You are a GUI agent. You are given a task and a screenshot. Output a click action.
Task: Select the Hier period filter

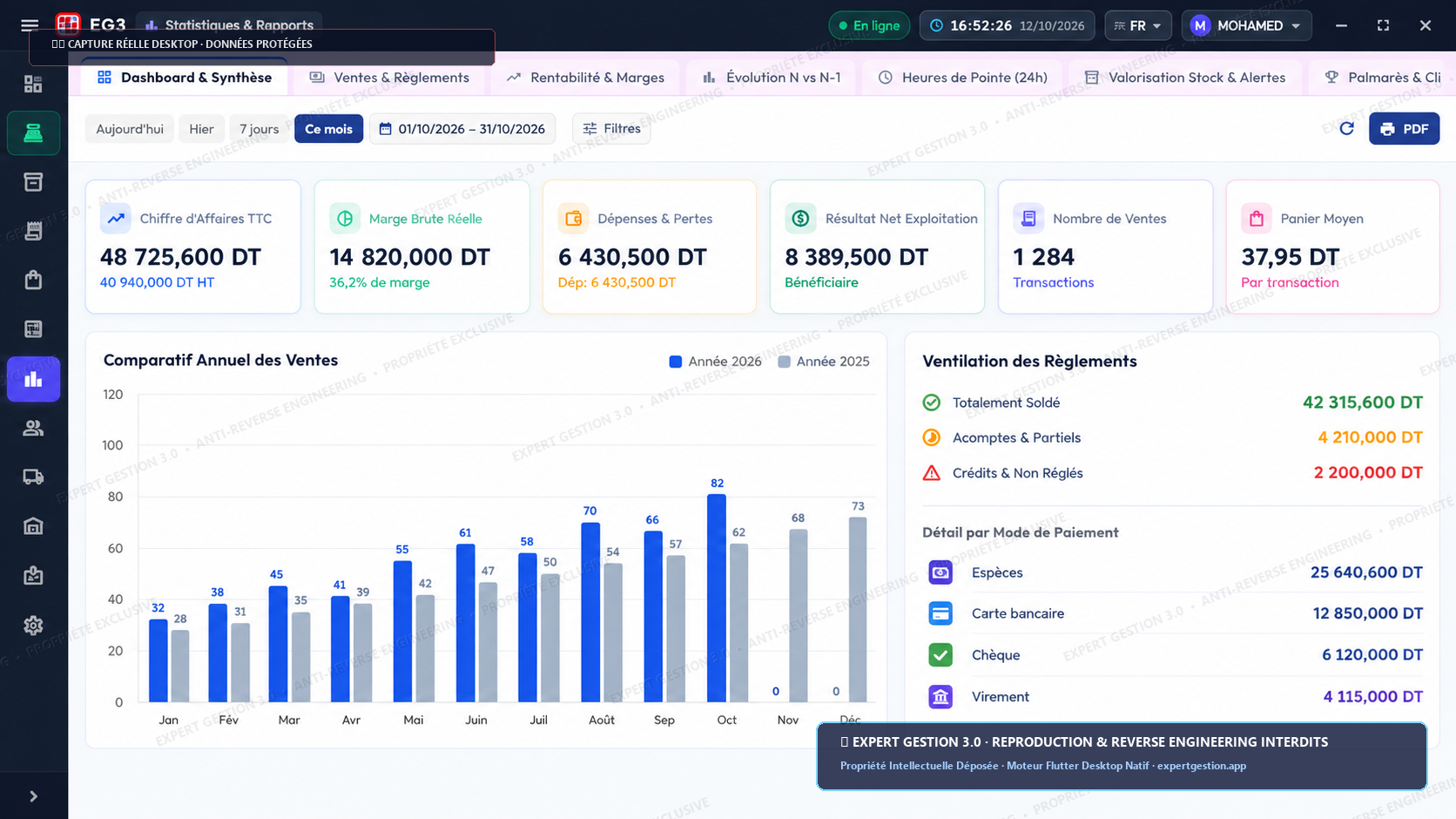201,129
